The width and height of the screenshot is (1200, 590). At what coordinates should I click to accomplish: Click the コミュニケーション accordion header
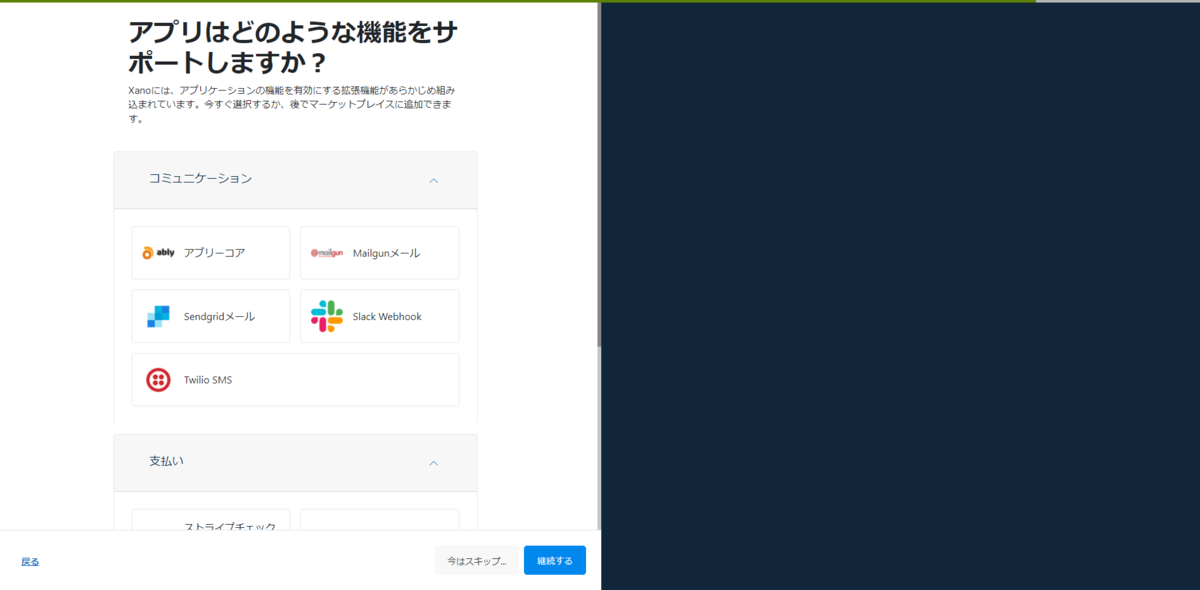coord(295,180)
